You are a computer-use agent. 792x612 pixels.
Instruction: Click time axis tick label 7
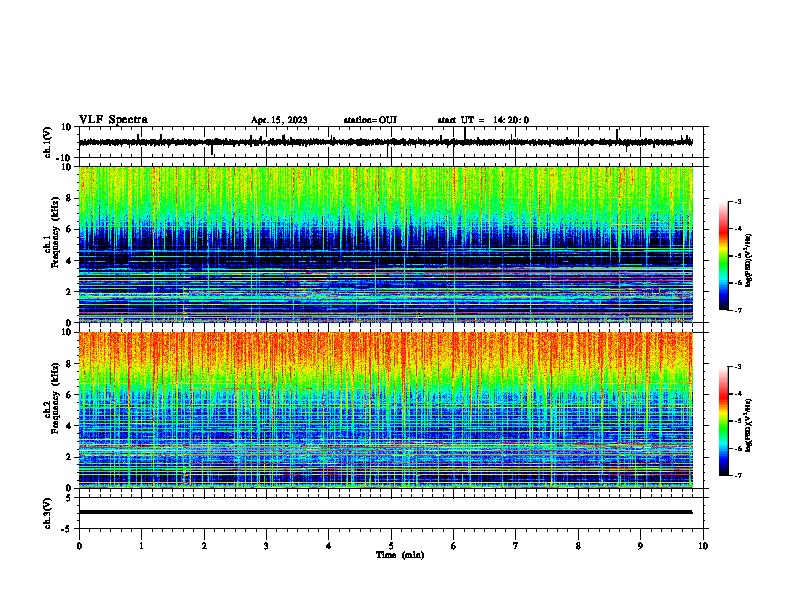tap(516, 546)
